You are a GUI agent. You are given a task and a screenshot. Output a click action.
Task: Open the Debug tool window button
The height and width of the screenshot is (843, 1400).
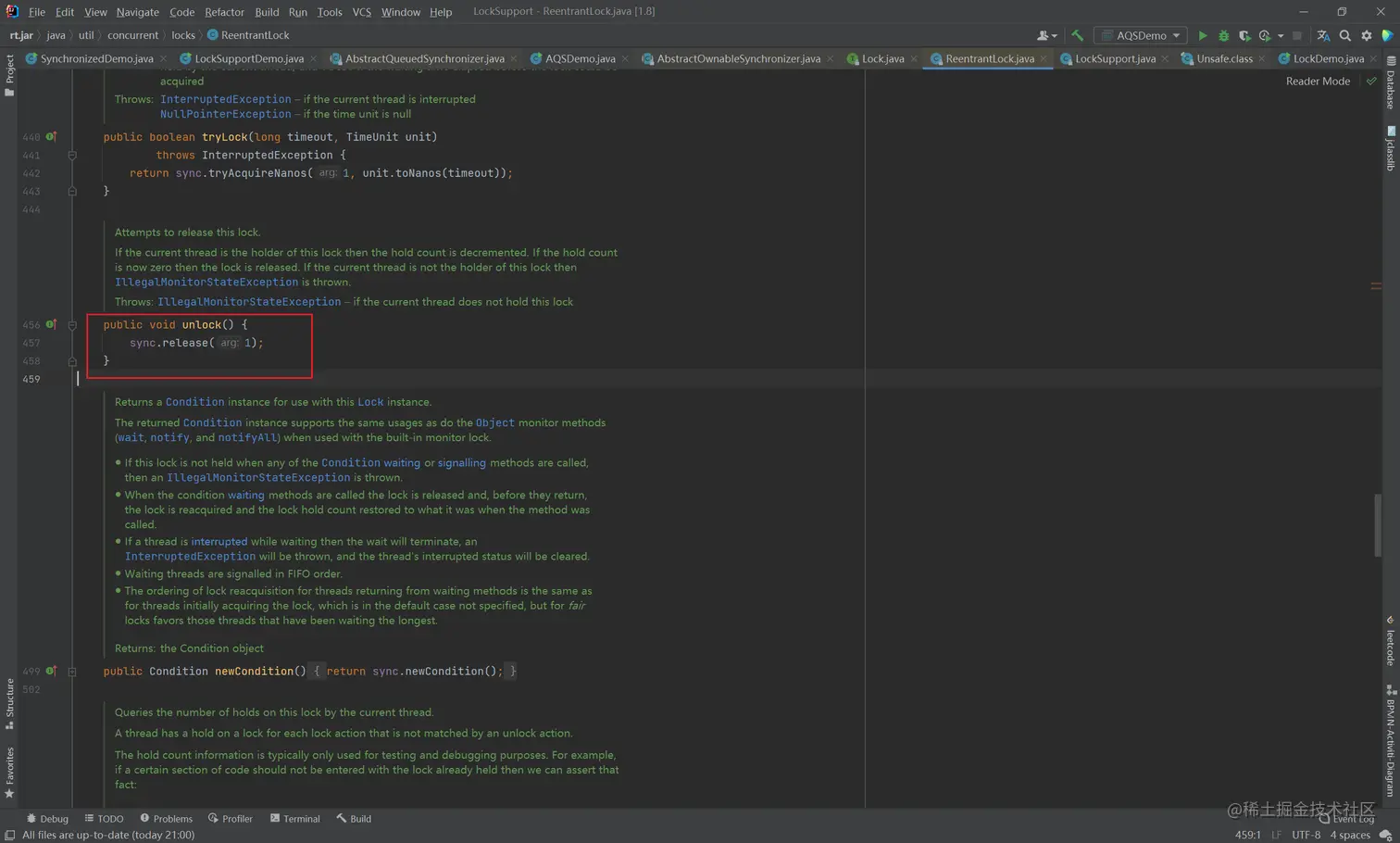point(47,819)
